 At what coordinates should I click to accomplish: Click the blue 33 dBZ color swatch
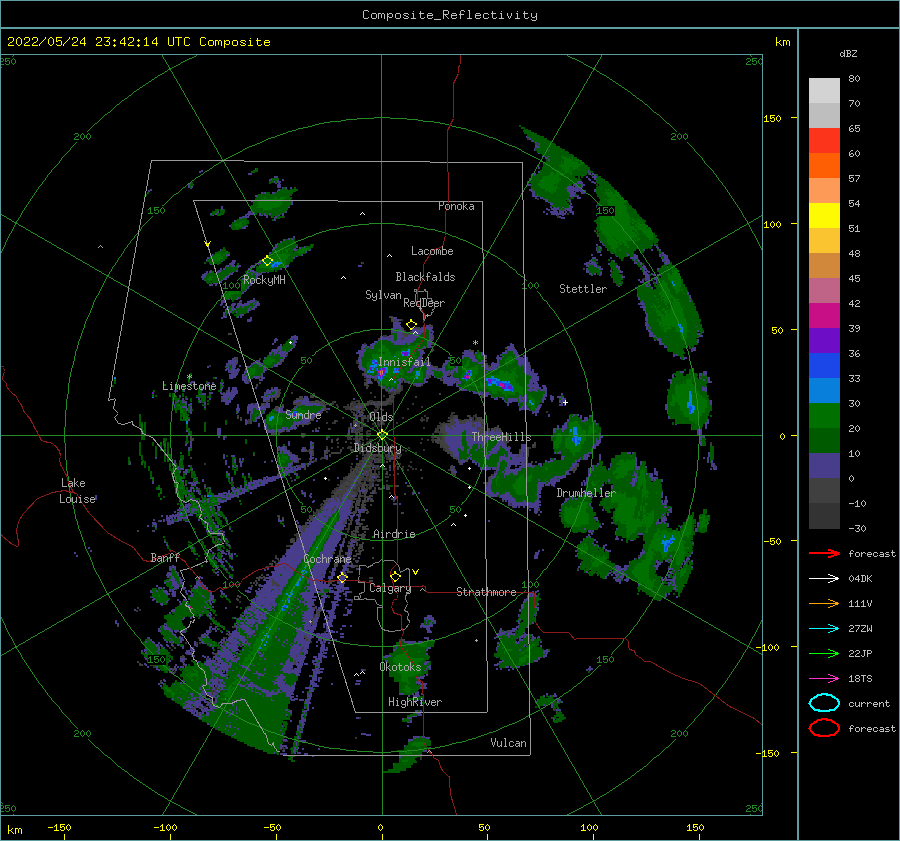tap(824, 365)
